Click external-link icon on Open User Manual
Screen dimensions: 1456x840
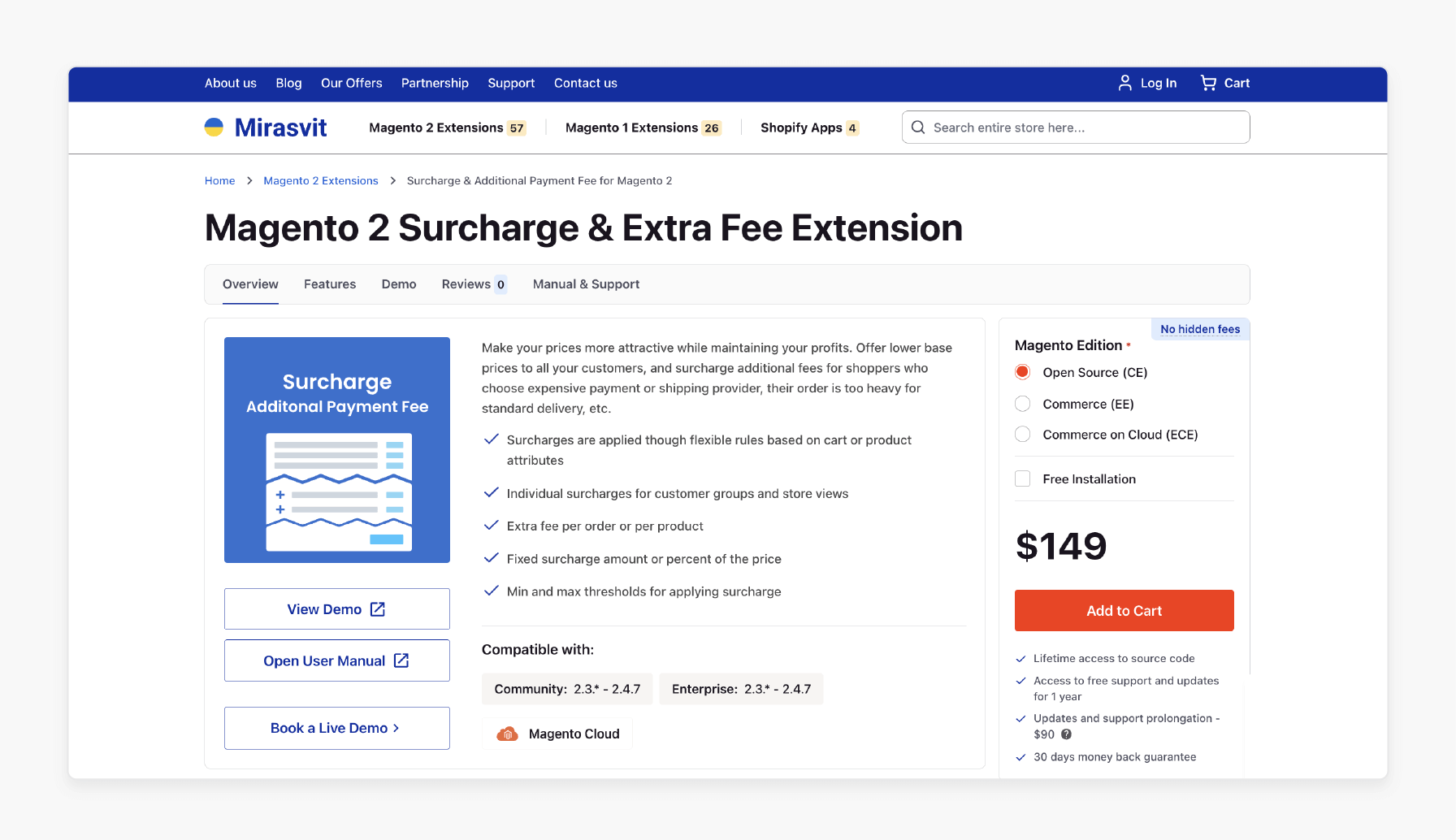[x=401, y=660]
